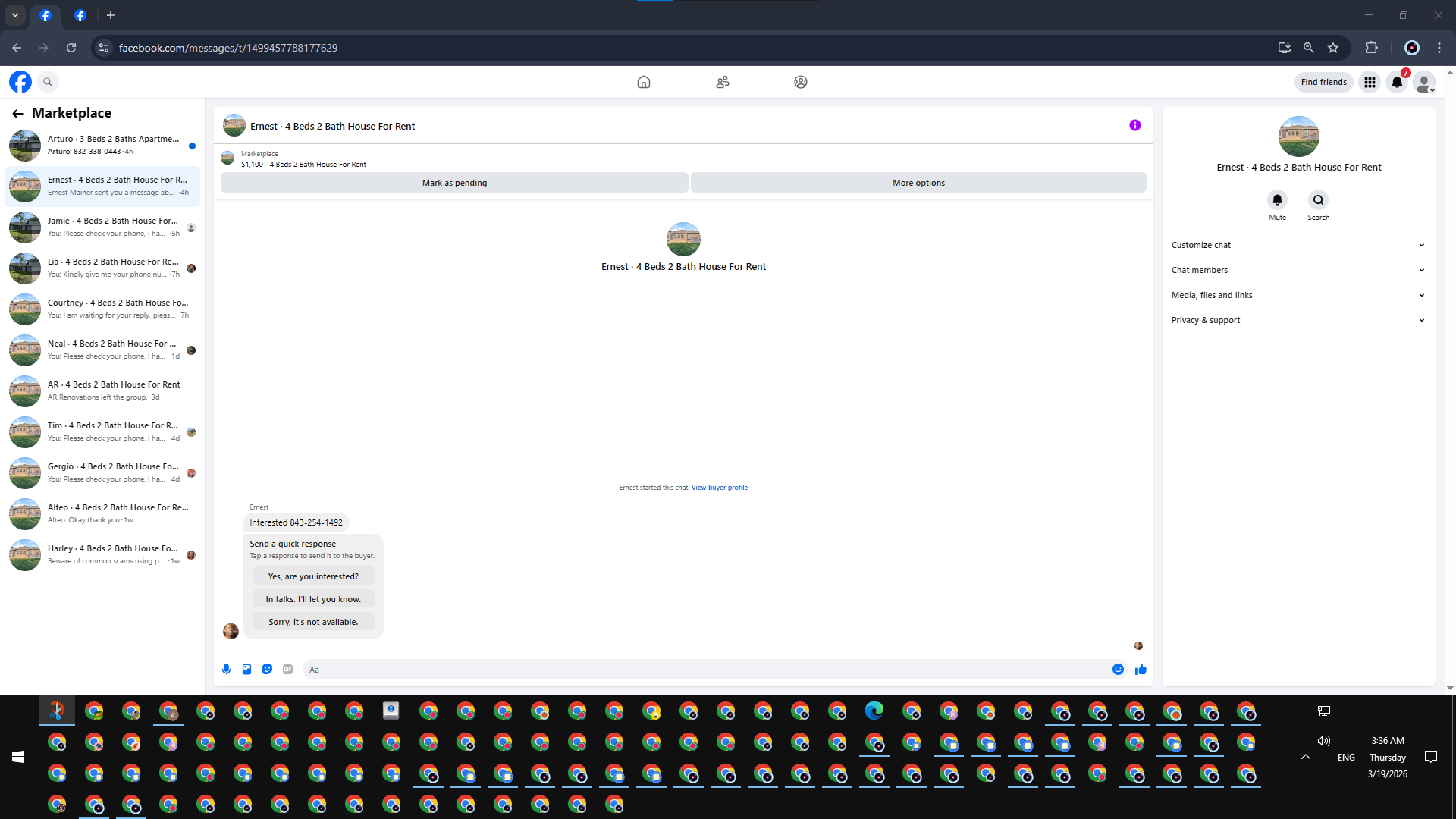This screenshot has height=819, width=1456.
Task: Send a thumbs-up like
Action: [x=1141, y=669]
